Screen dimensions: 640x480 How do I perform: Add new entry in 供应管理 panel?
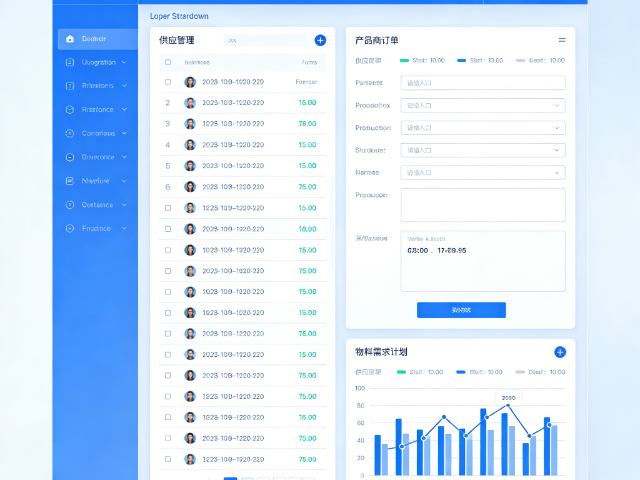tap(320, 40)
